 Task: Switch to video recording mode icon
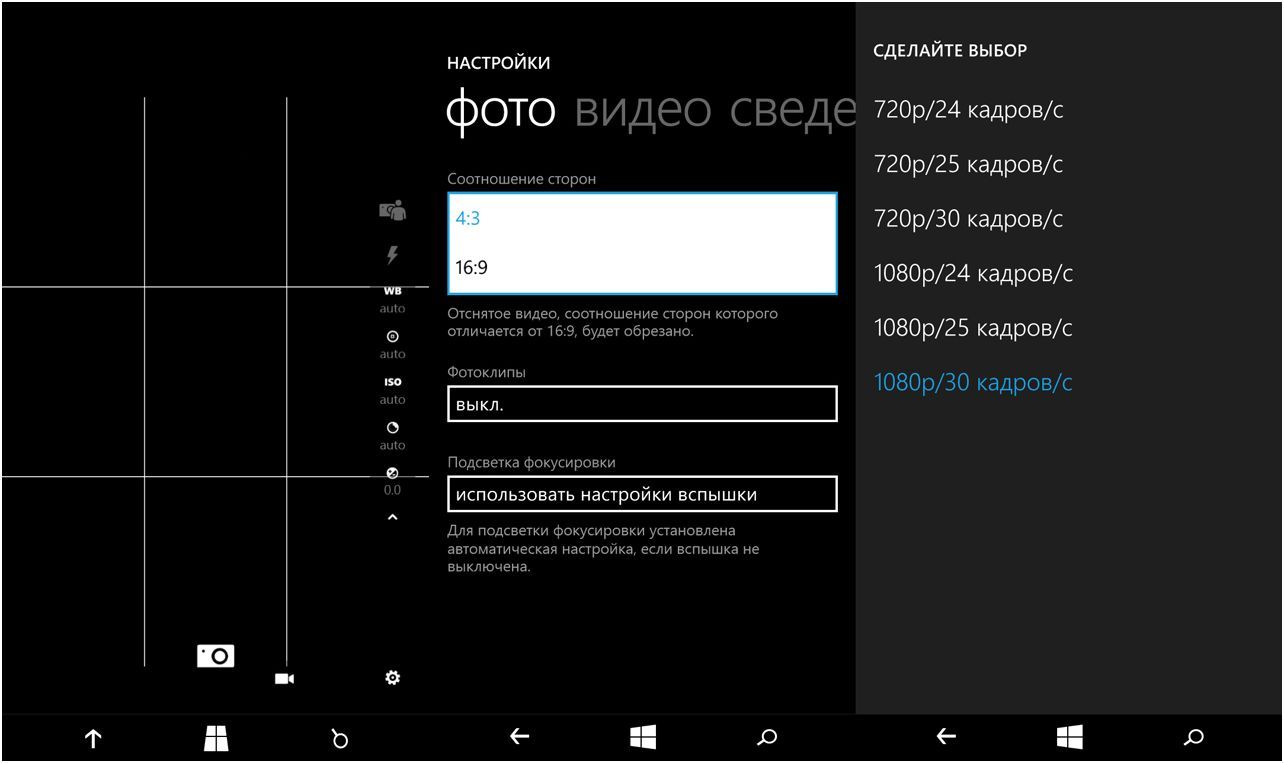click(x=283, y=678)
